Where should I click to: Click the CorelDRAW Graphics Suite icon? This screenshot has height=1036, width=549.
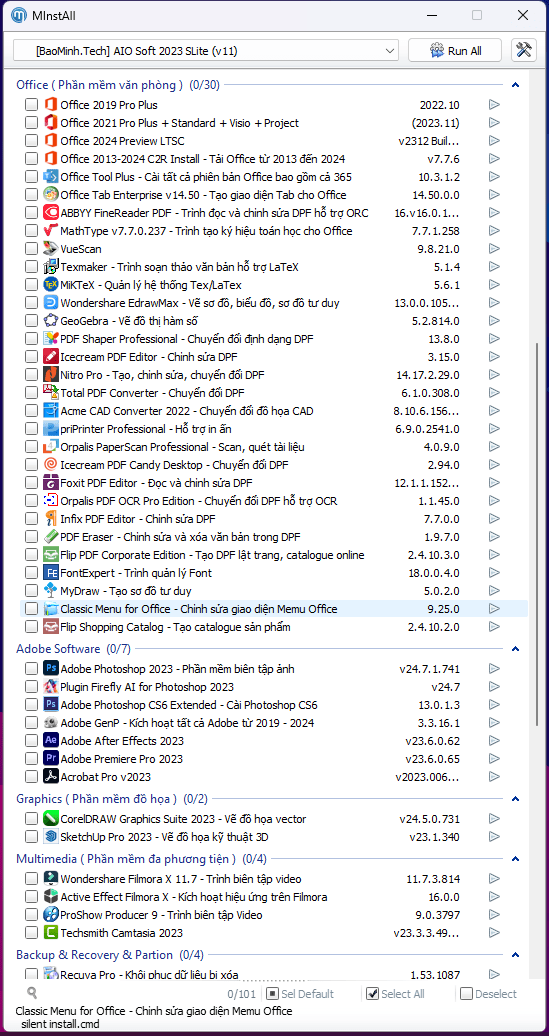point(51,819)
